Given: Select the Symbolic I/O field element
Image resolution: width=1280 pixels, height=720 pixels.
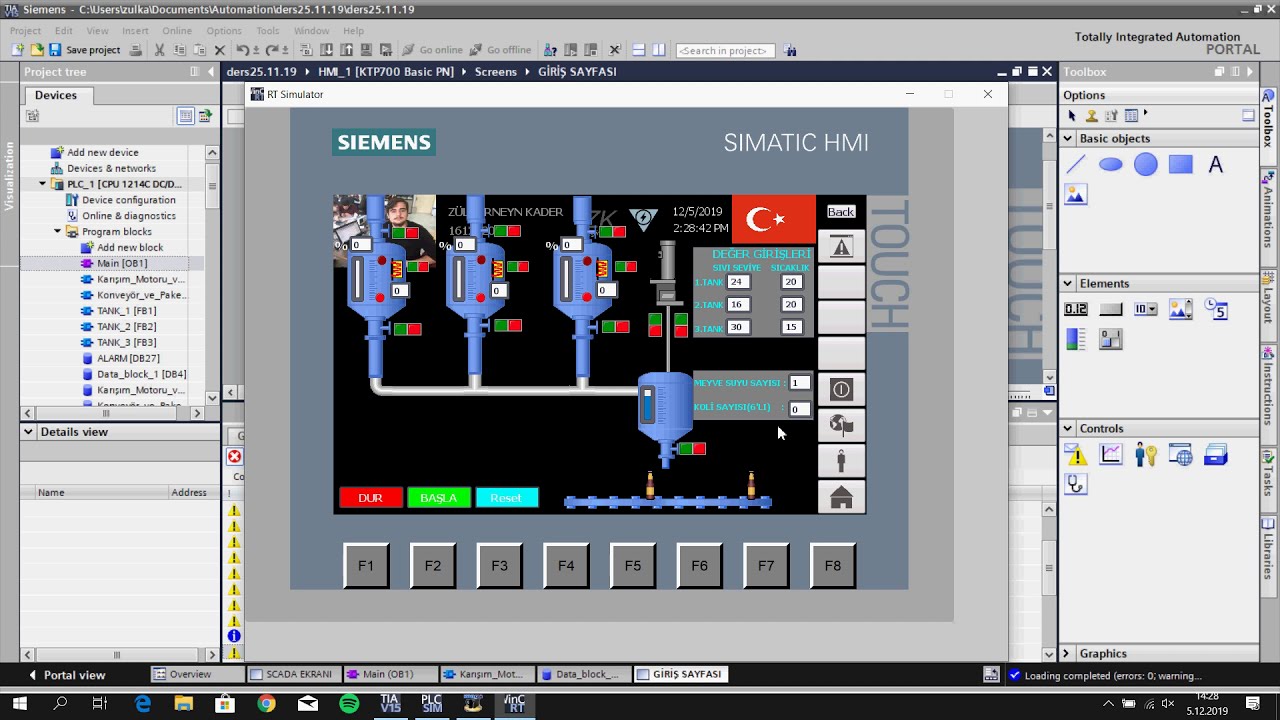Looking at the screenshot, I should 1146,310.
